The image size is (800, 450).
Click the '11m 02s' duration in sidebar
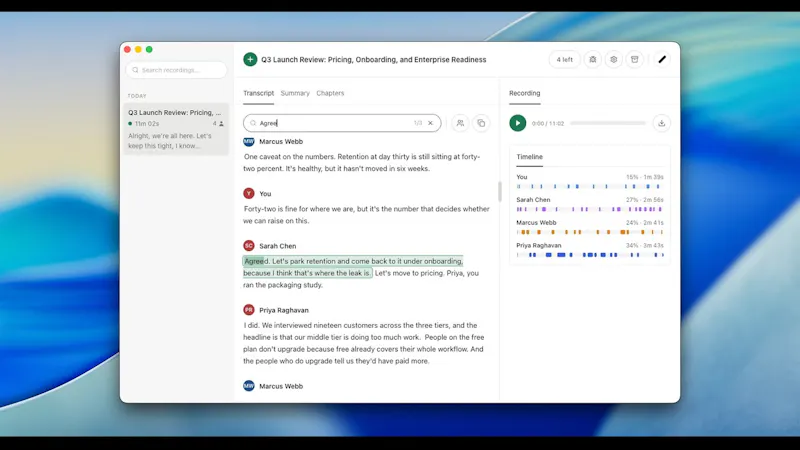tap(146, 124)
